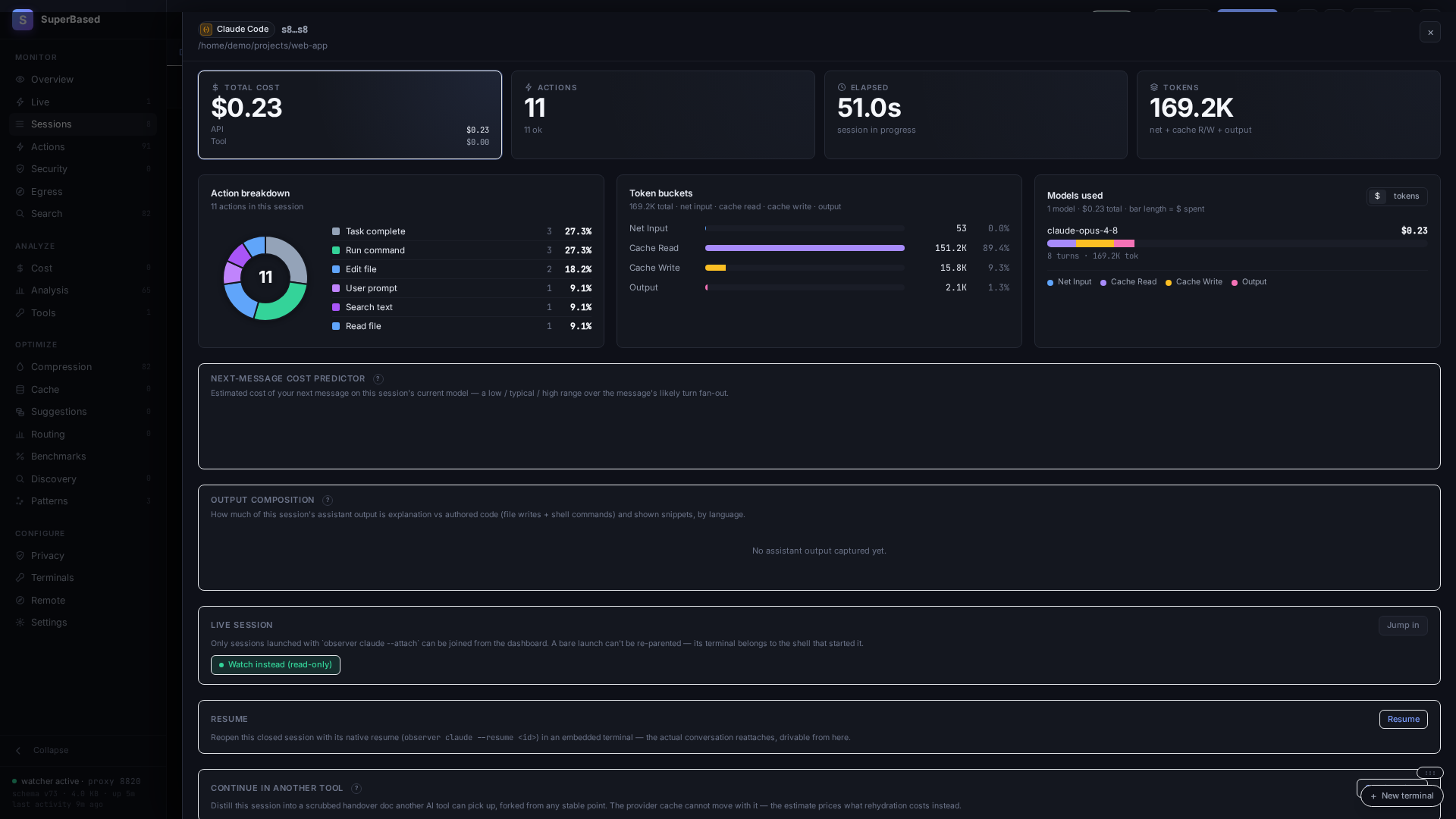Viewport: 1456px width, 819px height.
Task: Click help icon beside Output Composition
Action: 328,500
